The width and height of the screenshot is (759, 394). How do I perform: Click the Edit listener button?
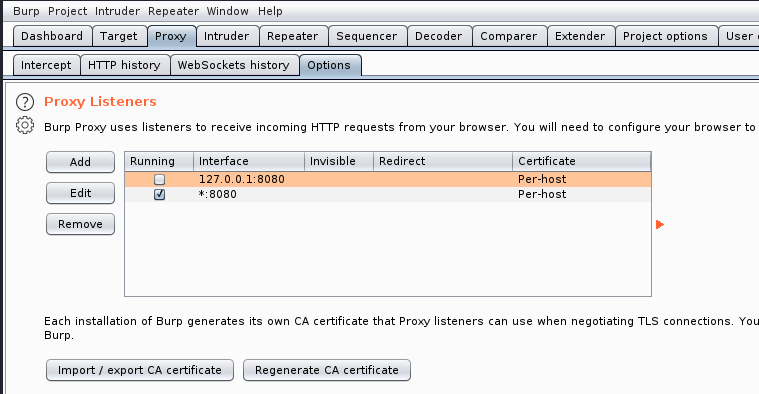pos(80,193)
